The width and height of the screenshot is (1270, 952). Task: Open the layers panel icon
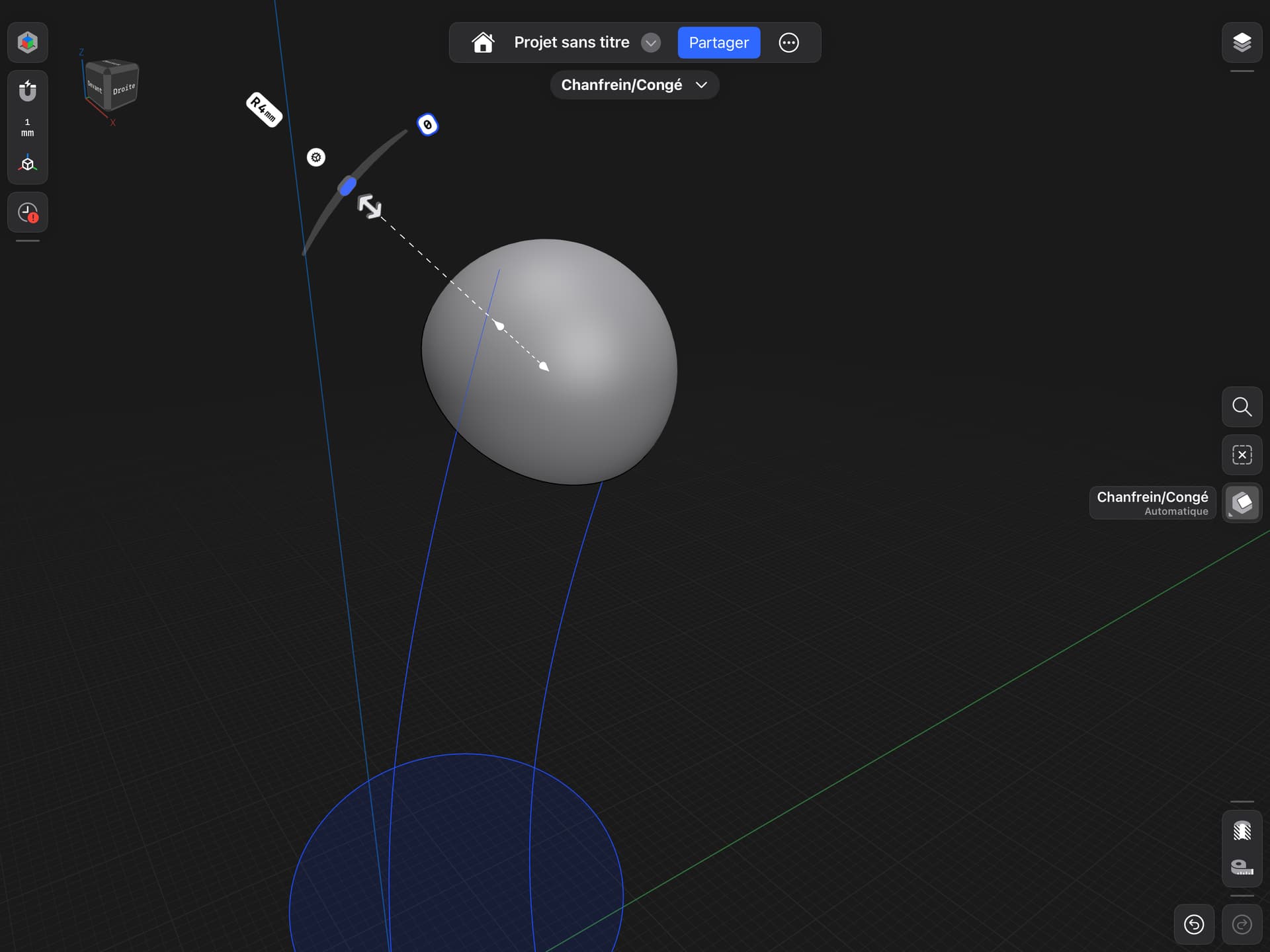(1242, 43)
